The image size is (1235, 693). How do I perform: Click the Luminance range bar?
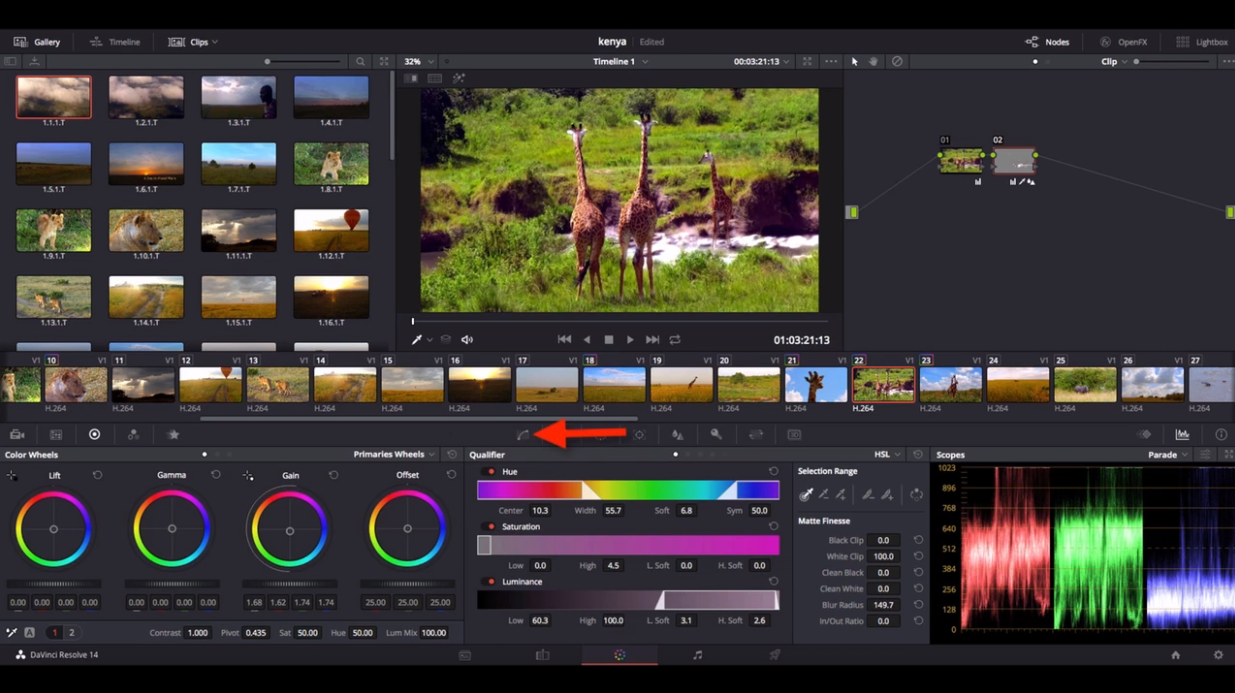coord(628,600)
